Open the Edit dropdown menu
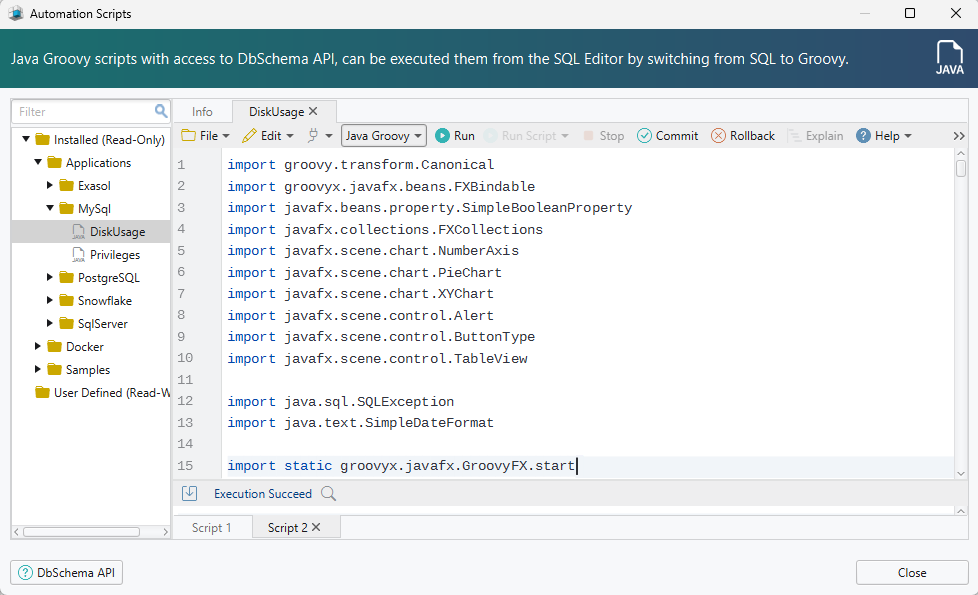 tap(268, 135)
